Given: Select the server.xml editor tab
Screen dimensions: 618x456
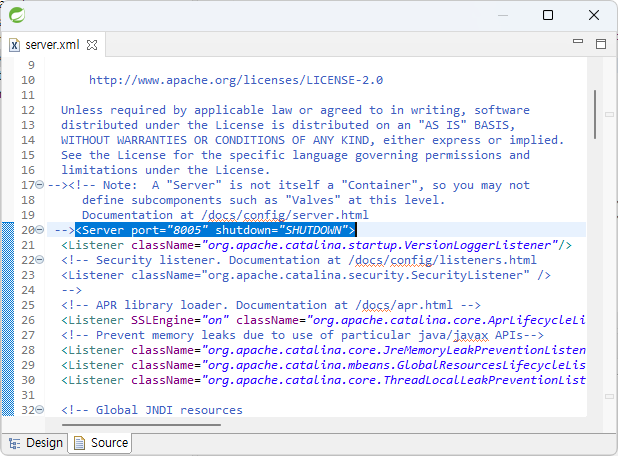Looking at the screenshot, I should tap(53, 45).
